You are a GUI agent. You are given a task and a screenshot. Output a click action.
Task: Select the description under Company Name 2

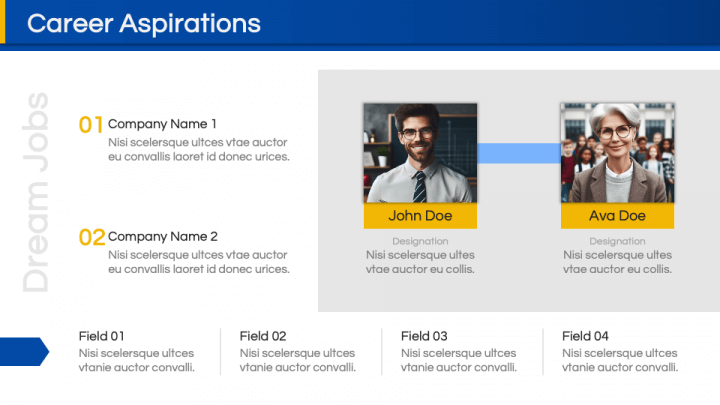tap(199, 262)
